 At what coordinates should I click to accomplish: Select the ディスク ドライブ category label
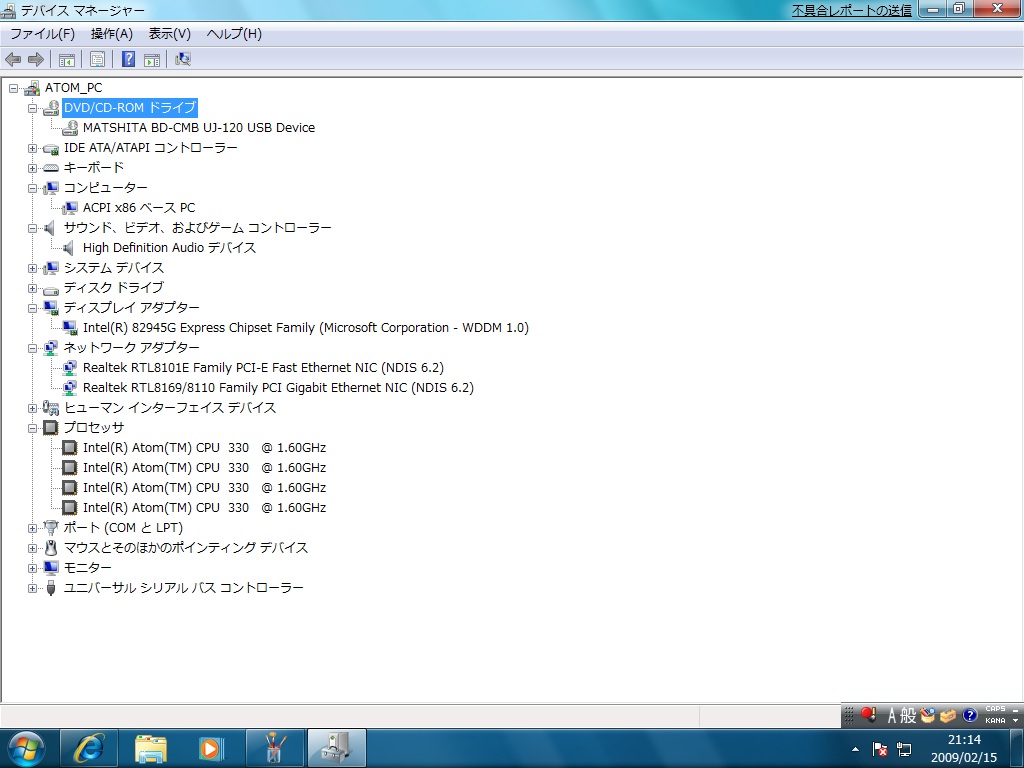114,288
